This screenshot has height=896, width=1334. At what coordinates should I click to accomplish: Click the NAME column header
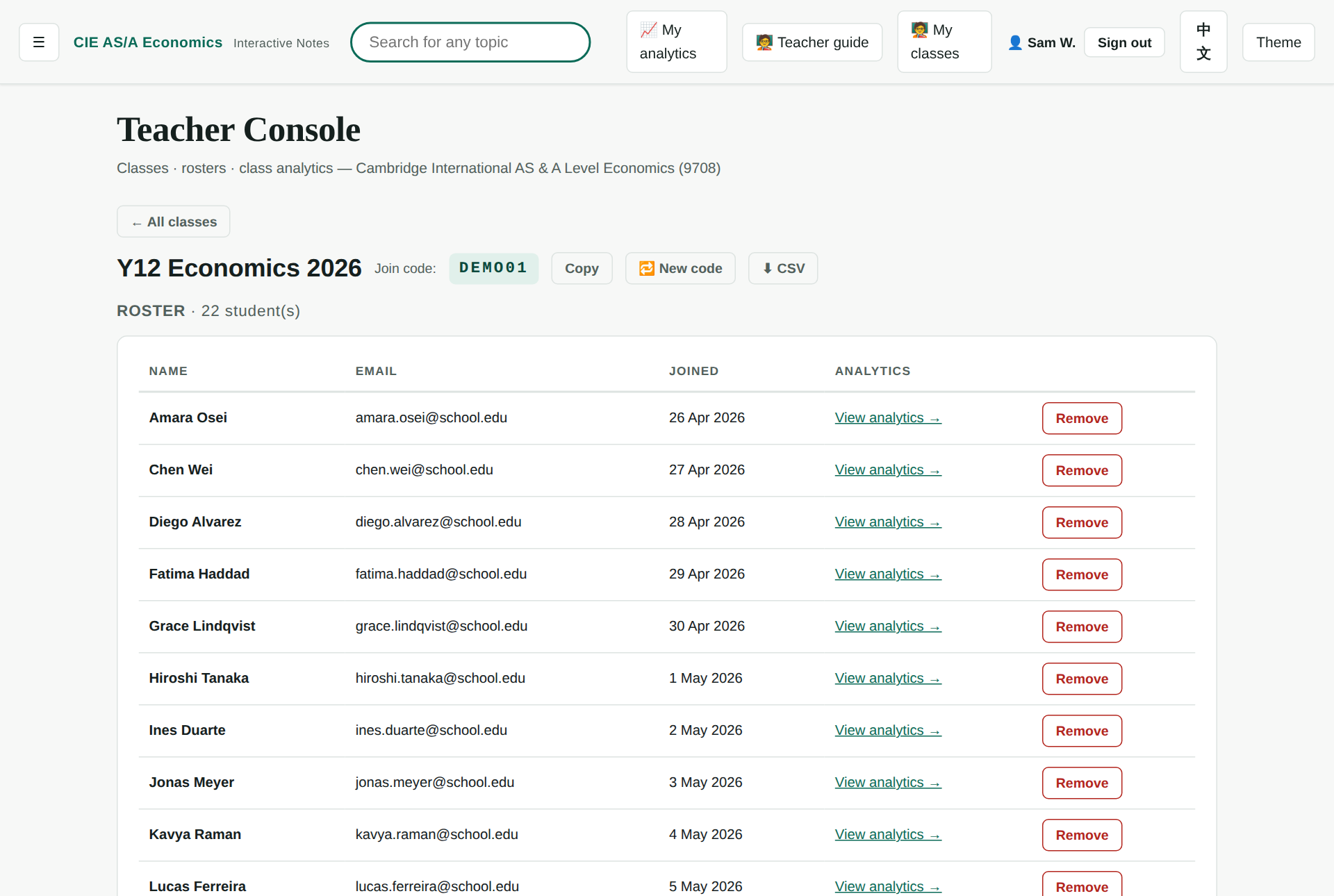point(168,371)
